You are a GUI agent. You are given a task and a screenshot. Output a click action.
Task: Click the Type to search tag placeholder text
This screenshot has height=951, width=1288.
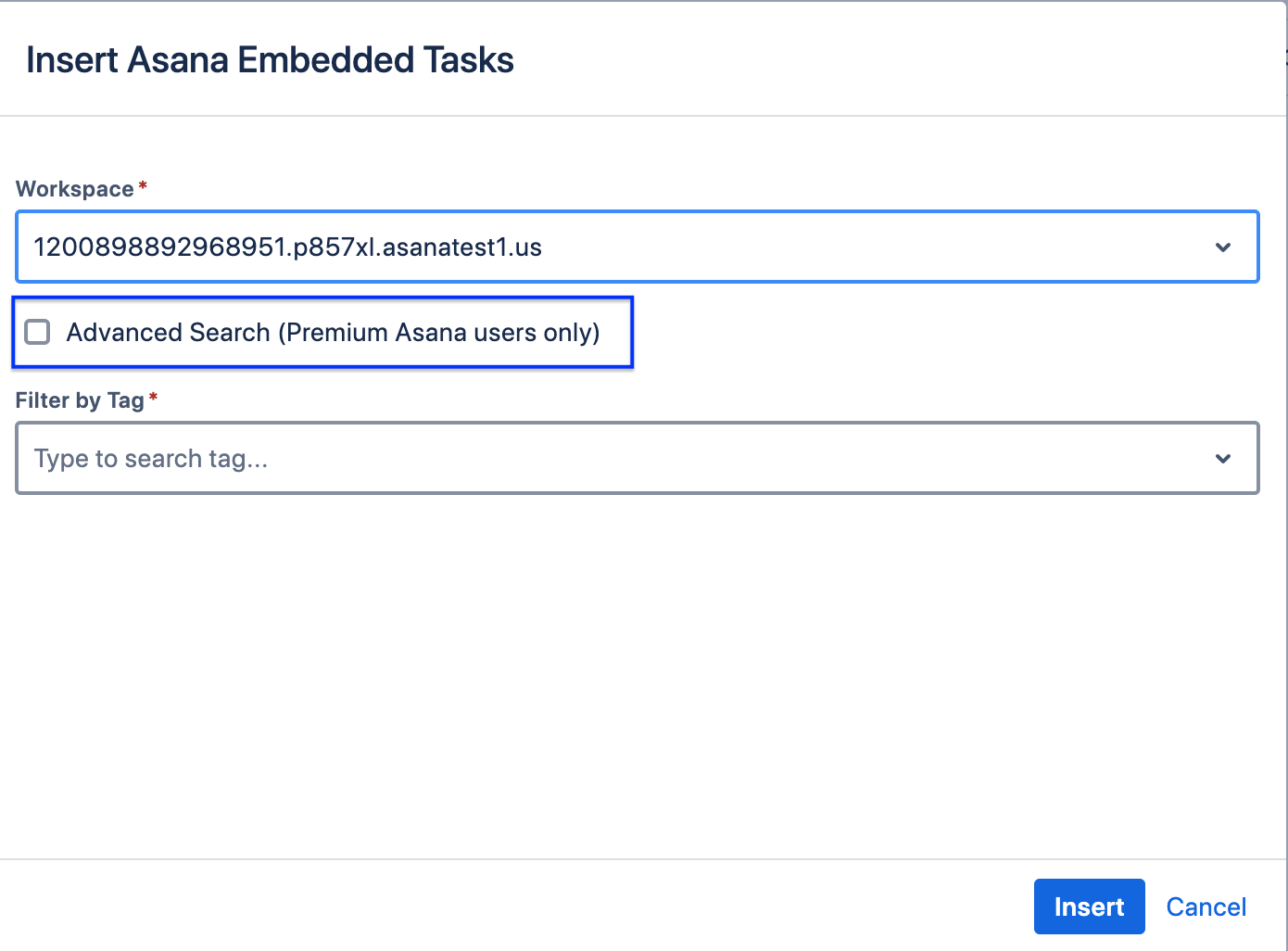[x=151, y=459]
